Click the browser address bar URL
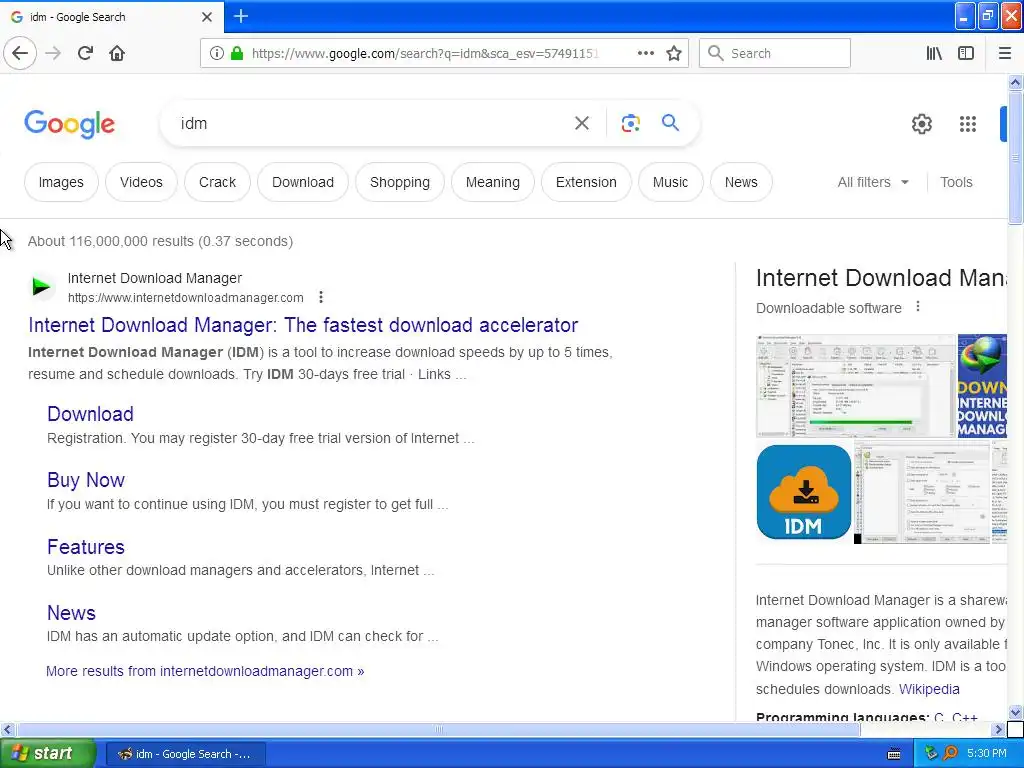1024x768 pixels. (424, 54)
